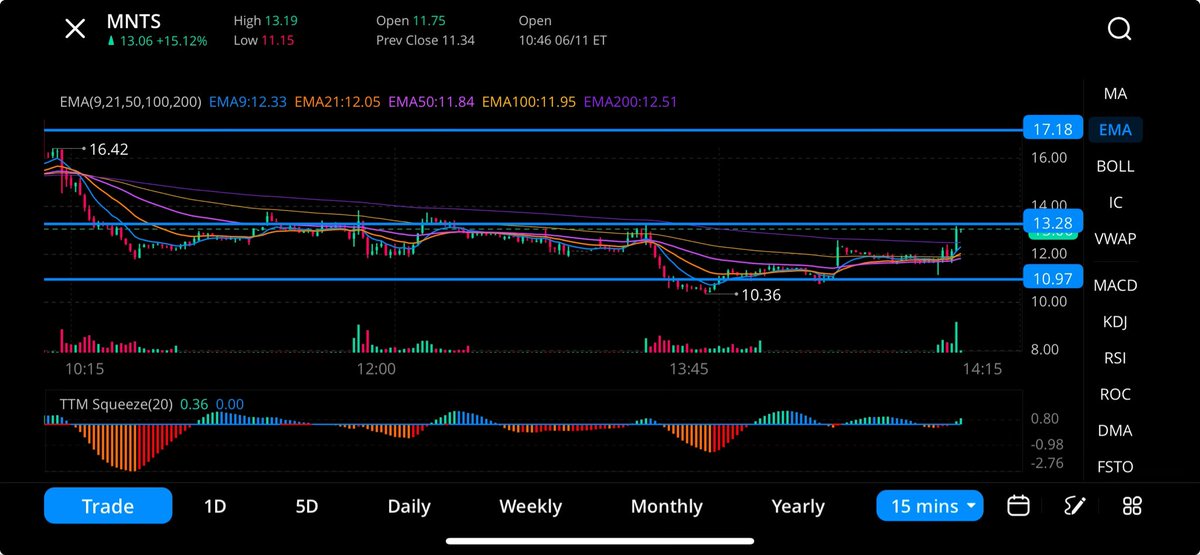Viewport: 1200px width, 555px height.
Task: Switch to the Yearly timeframe tab
Action: pos(798,506)
